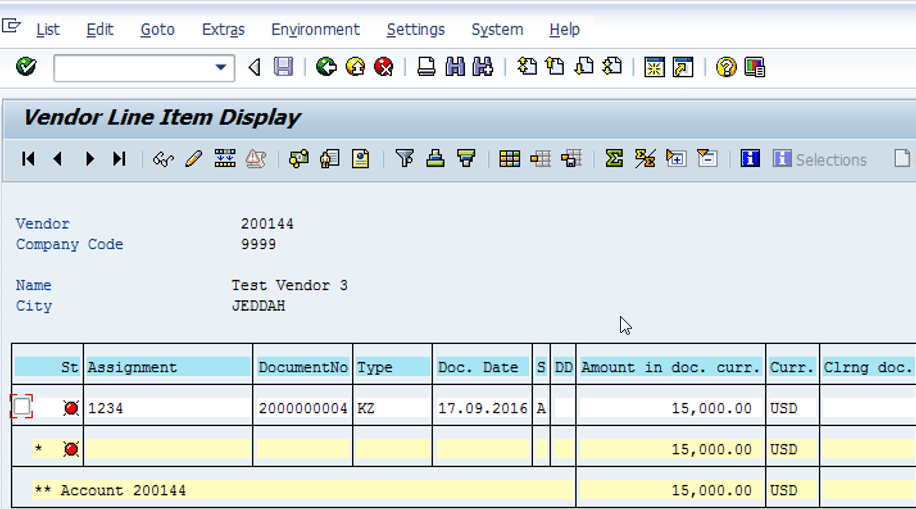Click the Sort Descending icon
This screenshot has height=509, width=916.
tap(466, 159)
